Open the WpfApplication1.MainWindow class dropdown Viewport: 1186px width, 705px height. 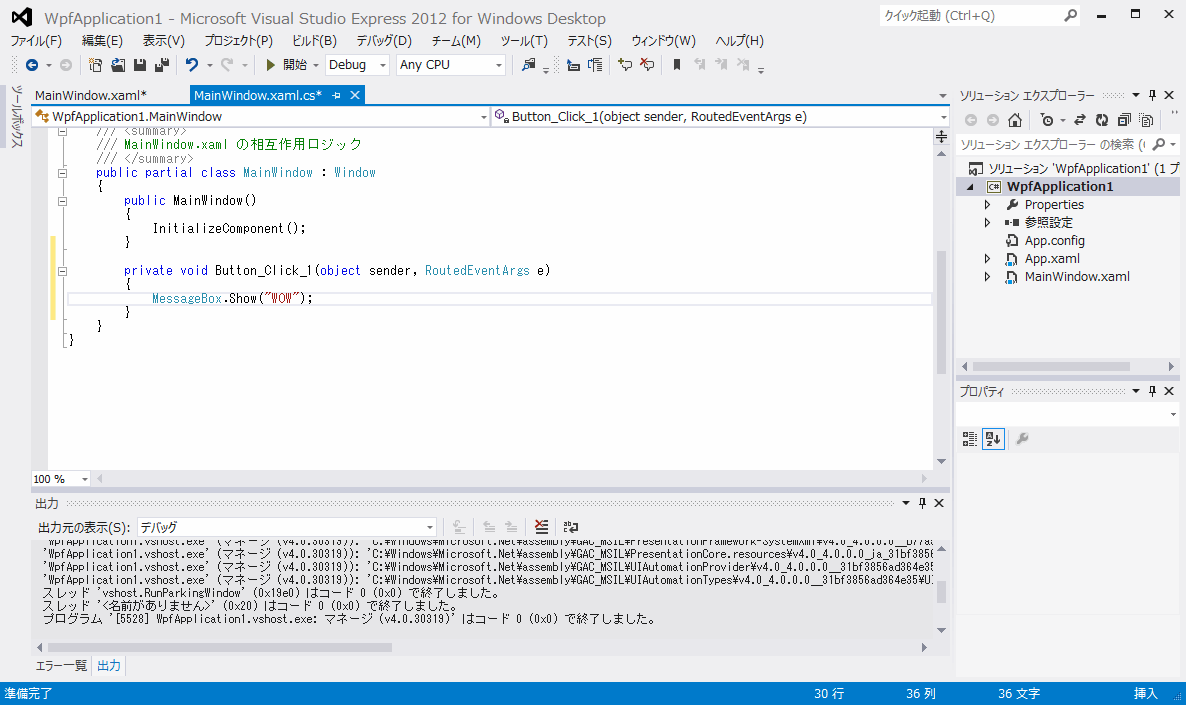coord(261,116)
